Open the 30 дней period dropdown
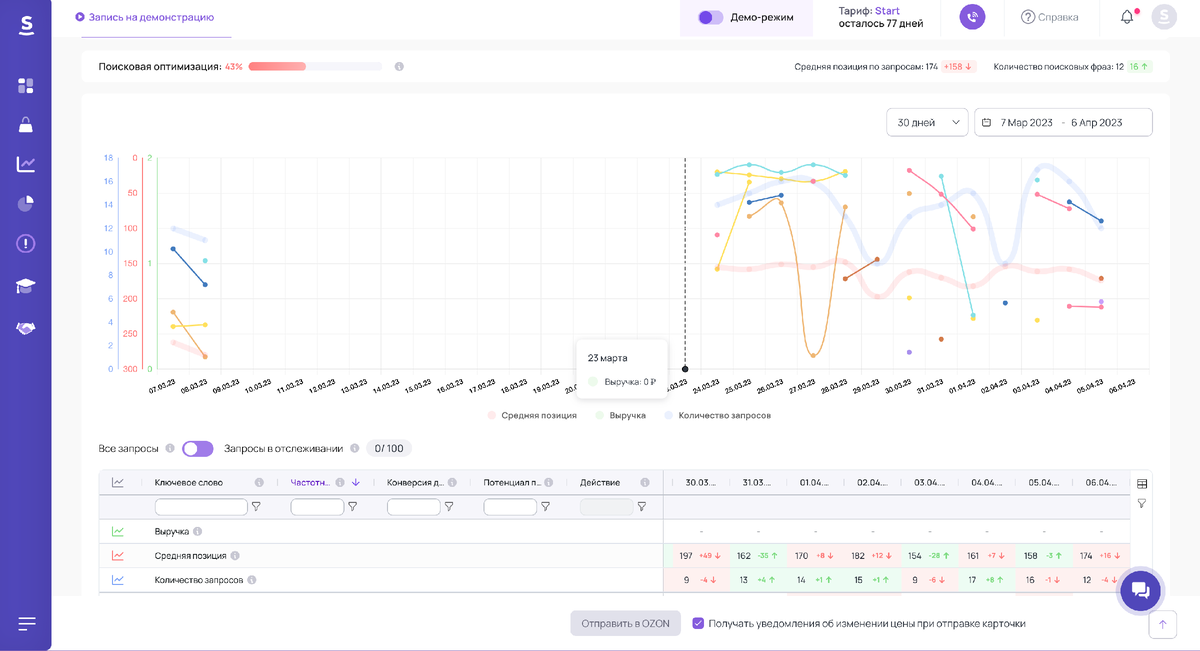Image resolution: width=1200 pixels, height=651 pixels. pos(927,122)
